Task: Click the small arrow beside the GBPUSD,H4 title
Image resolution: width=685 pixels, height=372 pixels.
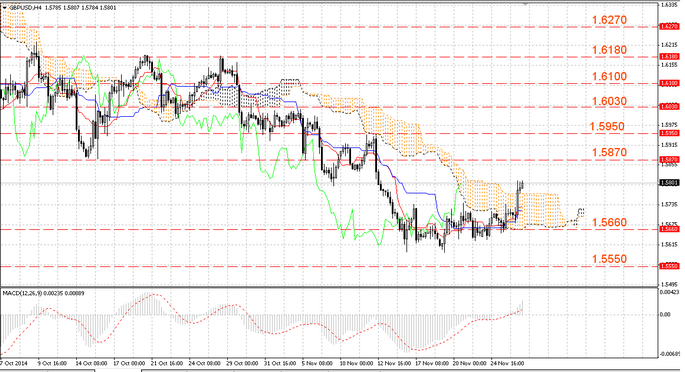Action: (5, 7)
